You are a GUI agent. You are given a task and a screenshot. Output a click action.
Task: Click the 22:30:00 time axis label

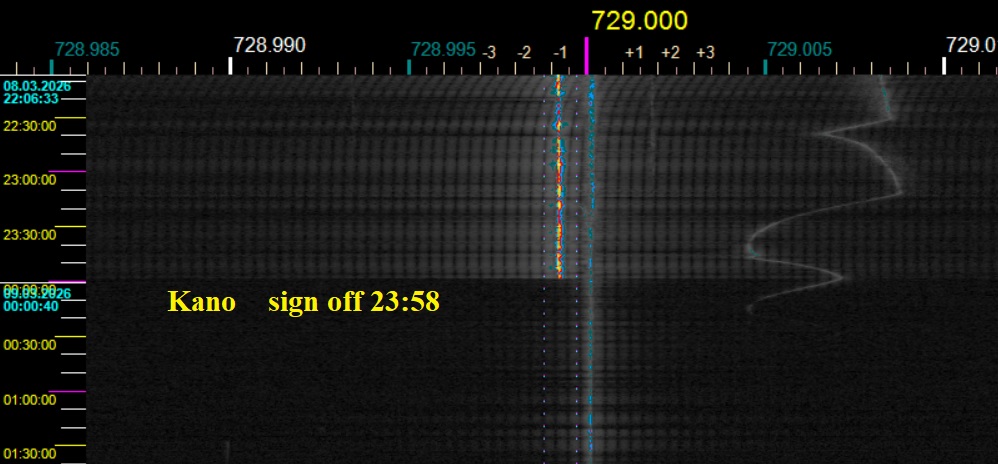pos(29,126)
